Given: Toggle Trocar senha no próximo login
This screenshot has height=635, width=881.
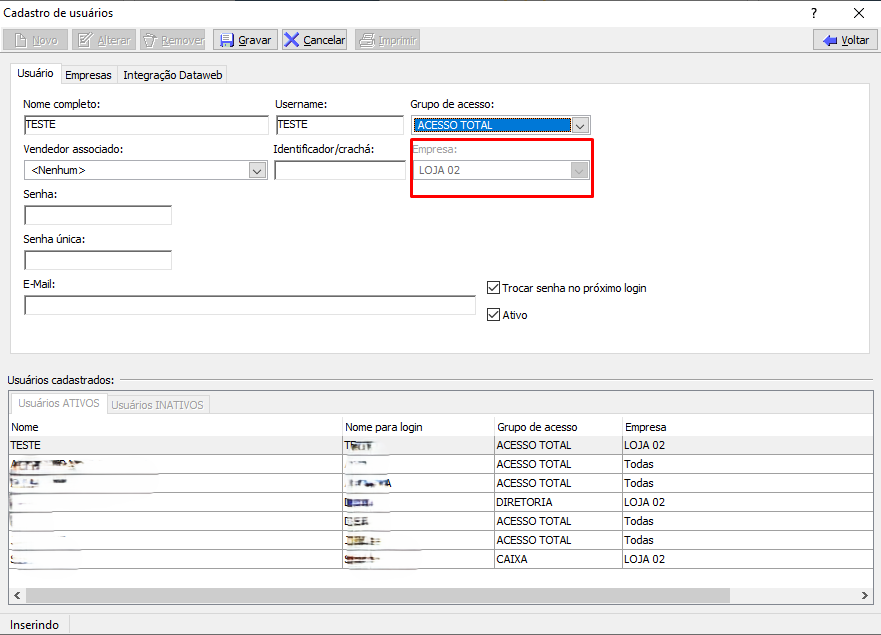Looking at the screenshot, I should [493, 288].
